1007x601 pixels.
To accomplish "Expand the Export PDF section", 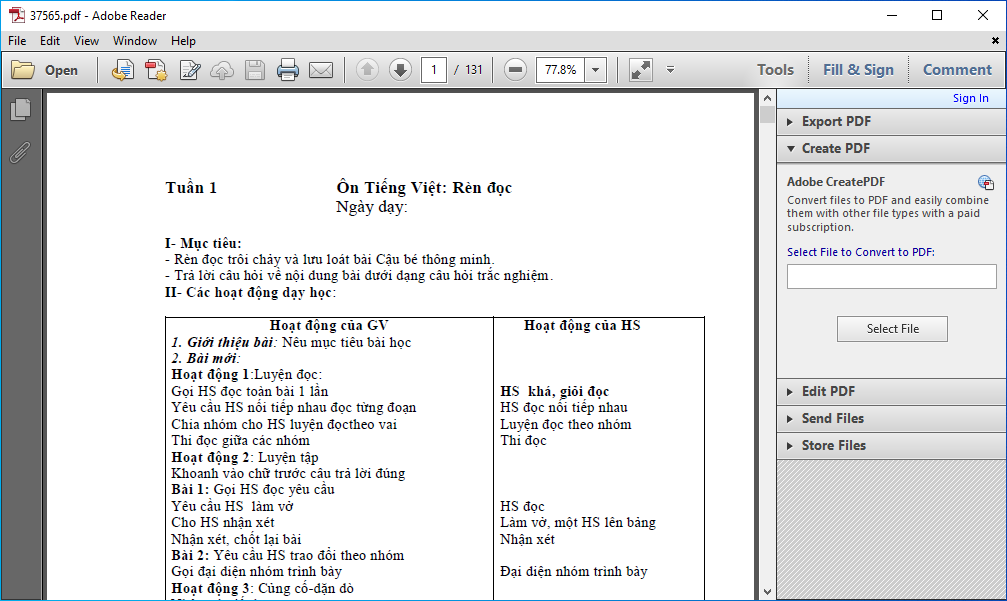I will coord(836,121).
